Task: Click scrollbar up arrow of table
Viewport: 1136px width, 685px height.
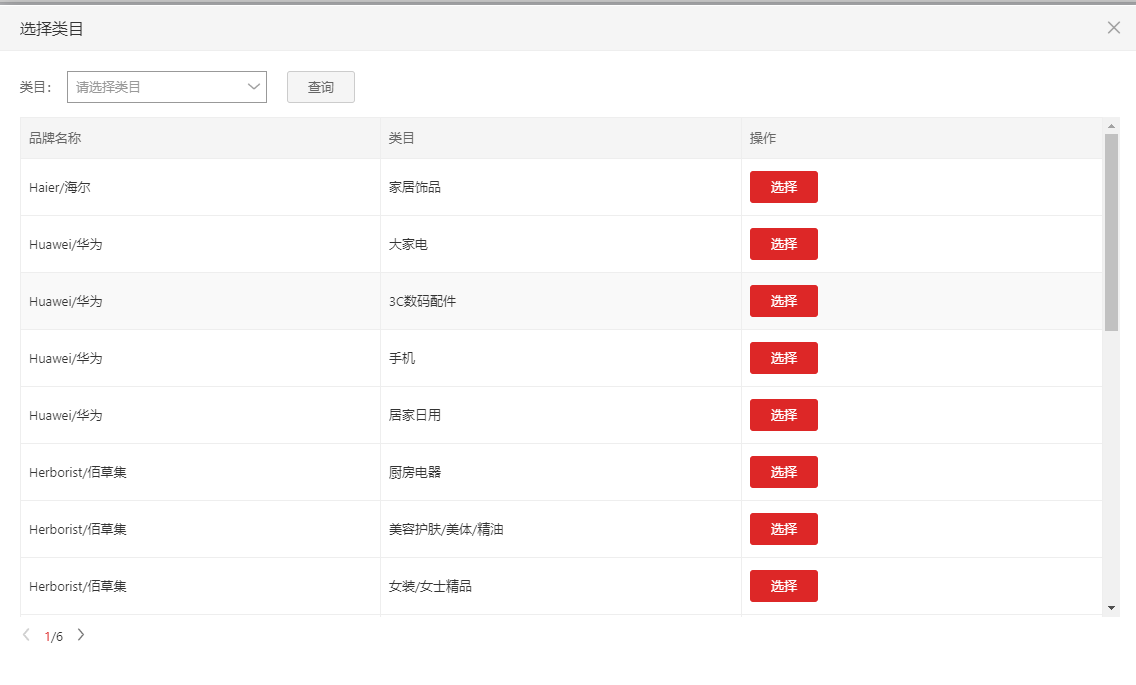Action: (1111, 126)
